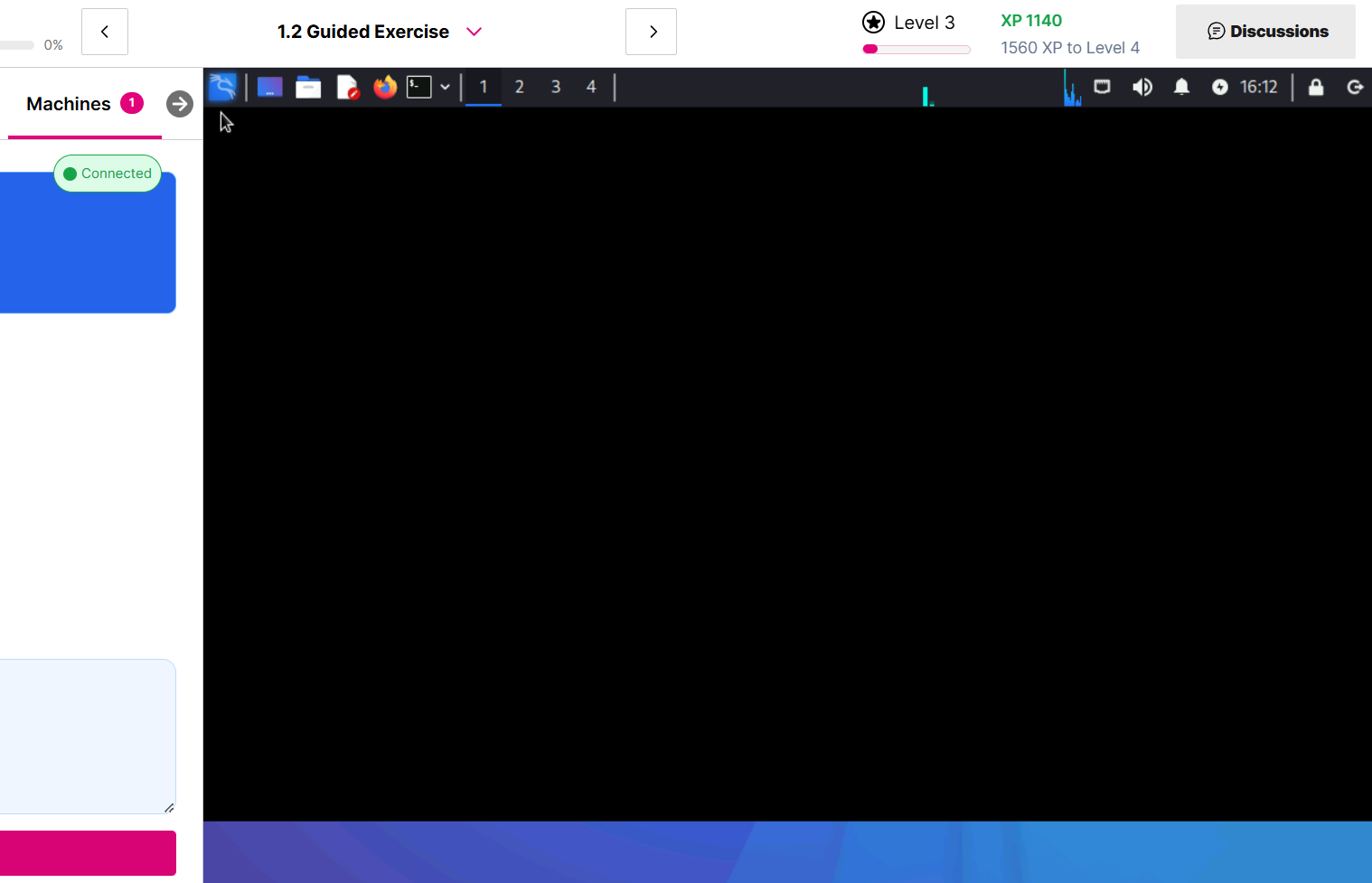The height and width of the screenshot is (883, 1372).
Task: Open the file manager from the panel
Action: coord(308,87)
